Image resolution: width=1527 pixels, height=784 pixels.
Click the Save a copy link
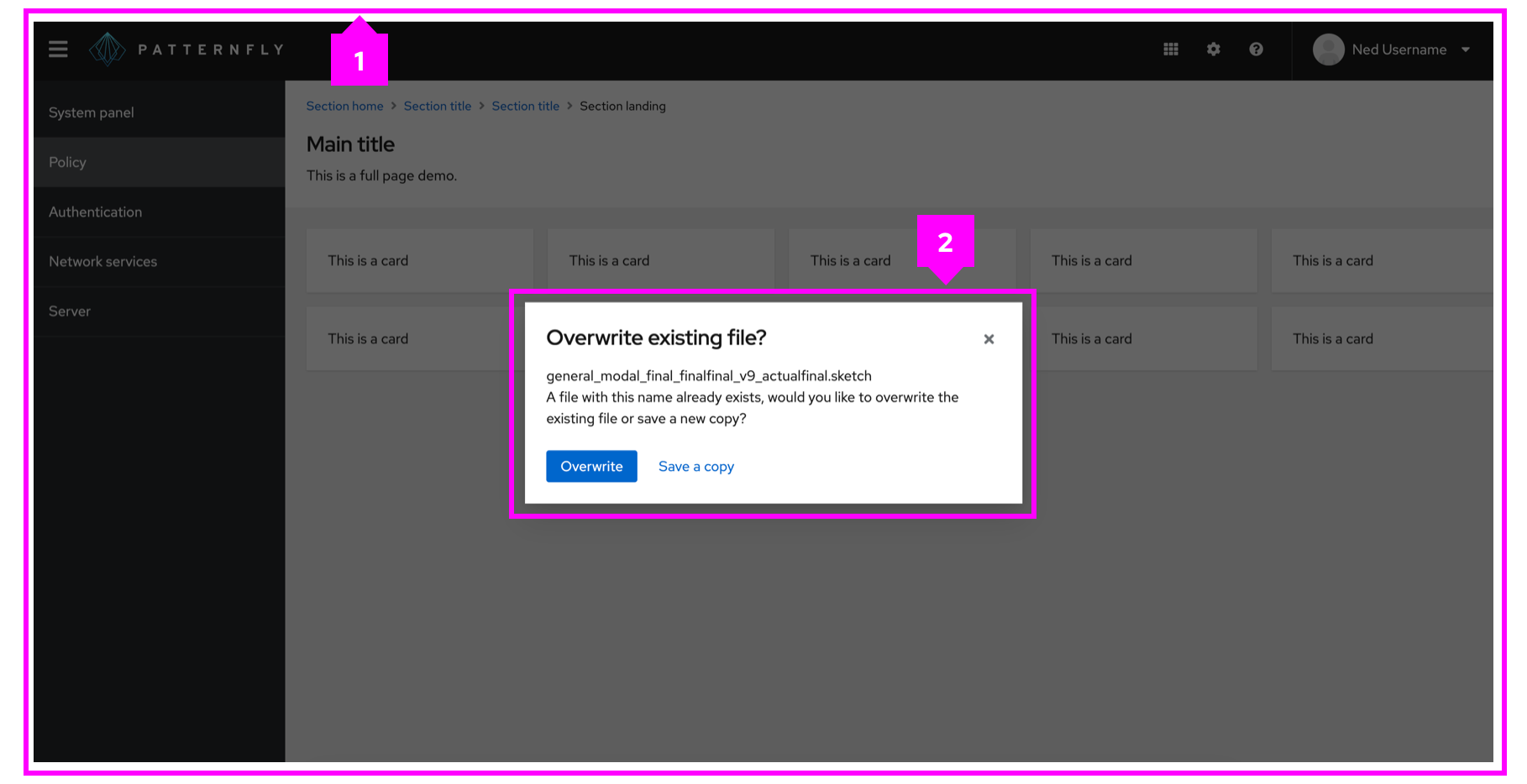(x=696, y=466)
